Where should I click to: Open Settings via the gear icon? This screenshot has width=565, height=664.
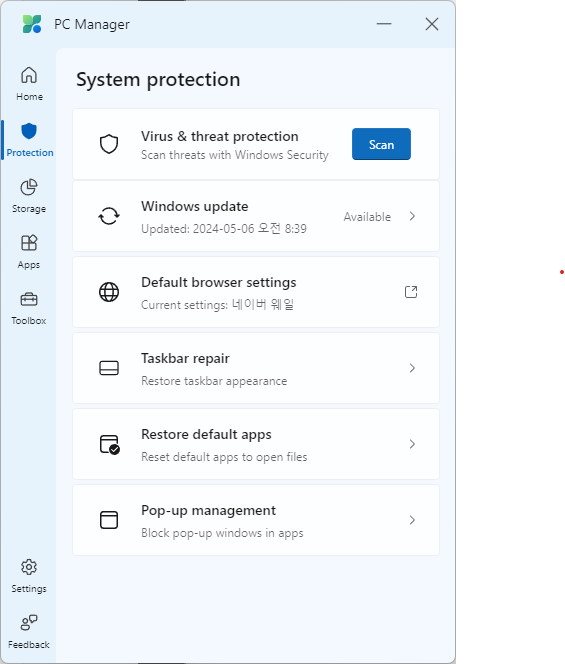pyautogui.click(x=29, y=567)
